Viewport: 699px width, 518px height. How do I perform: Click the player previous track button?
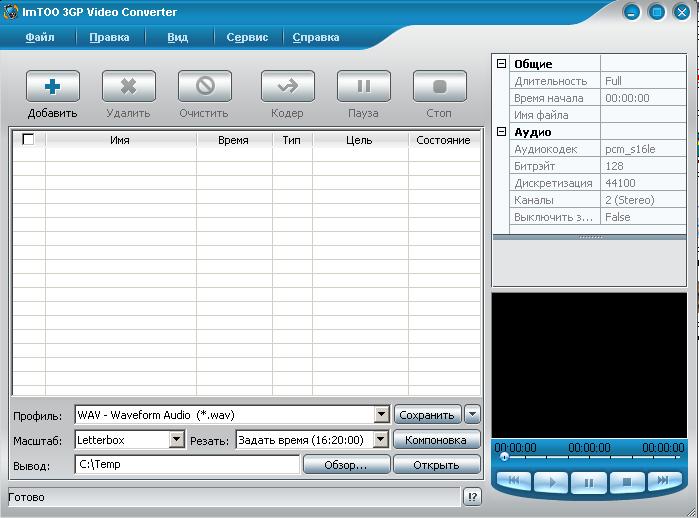coord(514,481)
